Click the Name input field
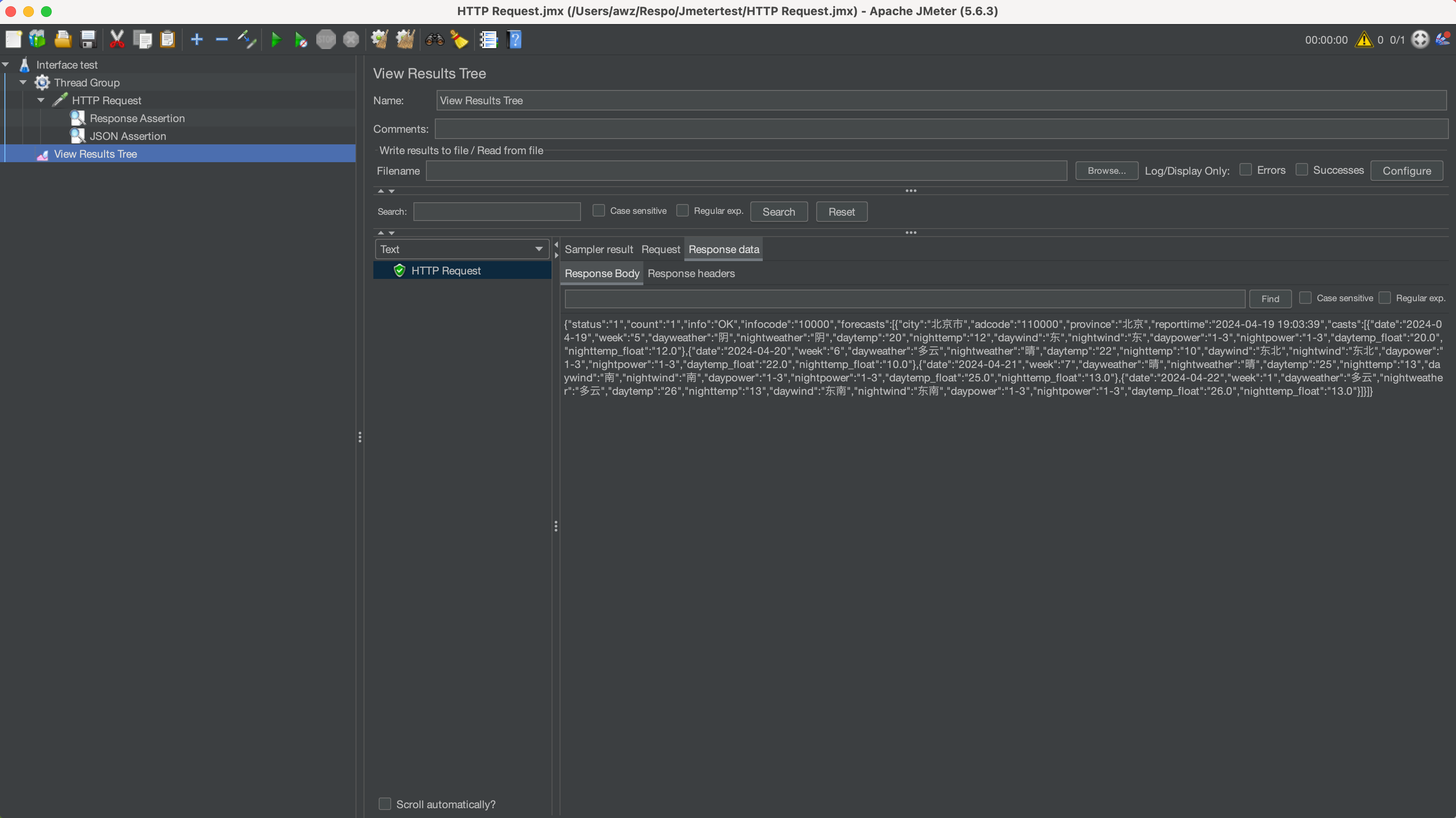1456x818 pixels. pyautogui.click(x=941, y=101)
